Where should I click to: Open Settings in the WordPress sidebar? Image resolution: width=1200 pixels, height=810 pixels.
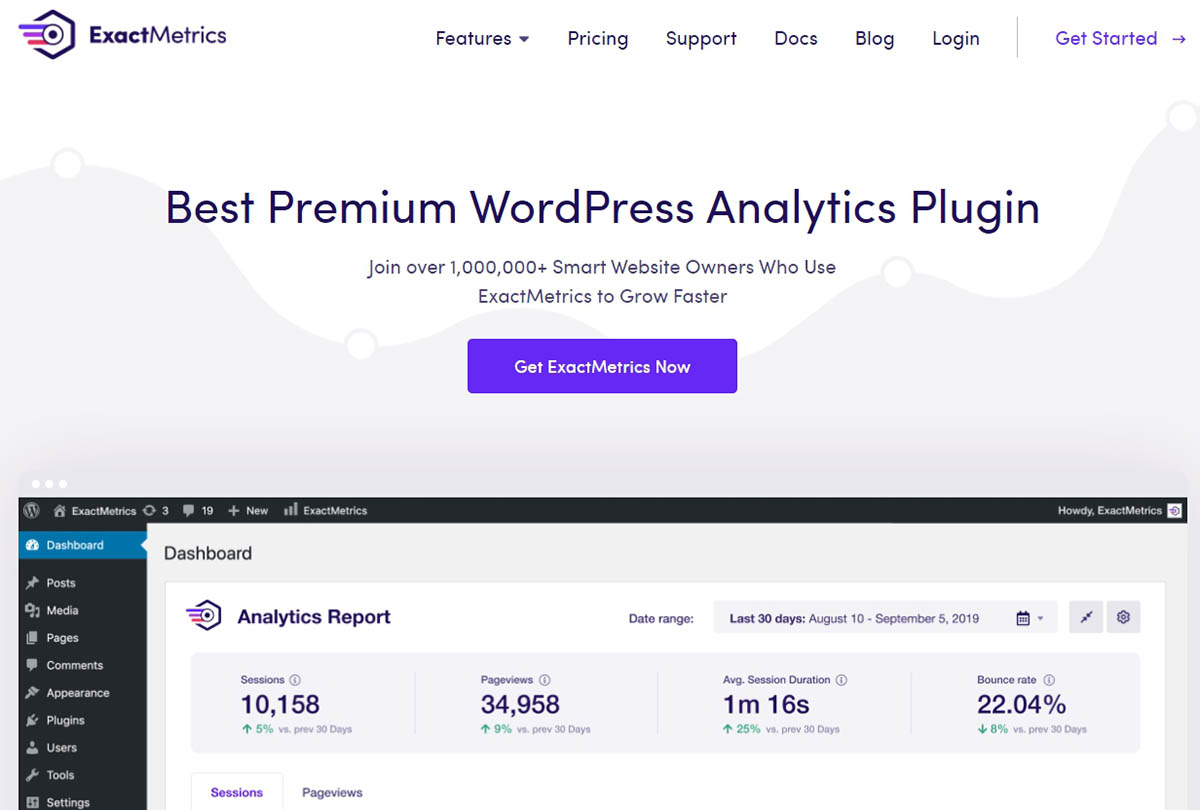68,802
